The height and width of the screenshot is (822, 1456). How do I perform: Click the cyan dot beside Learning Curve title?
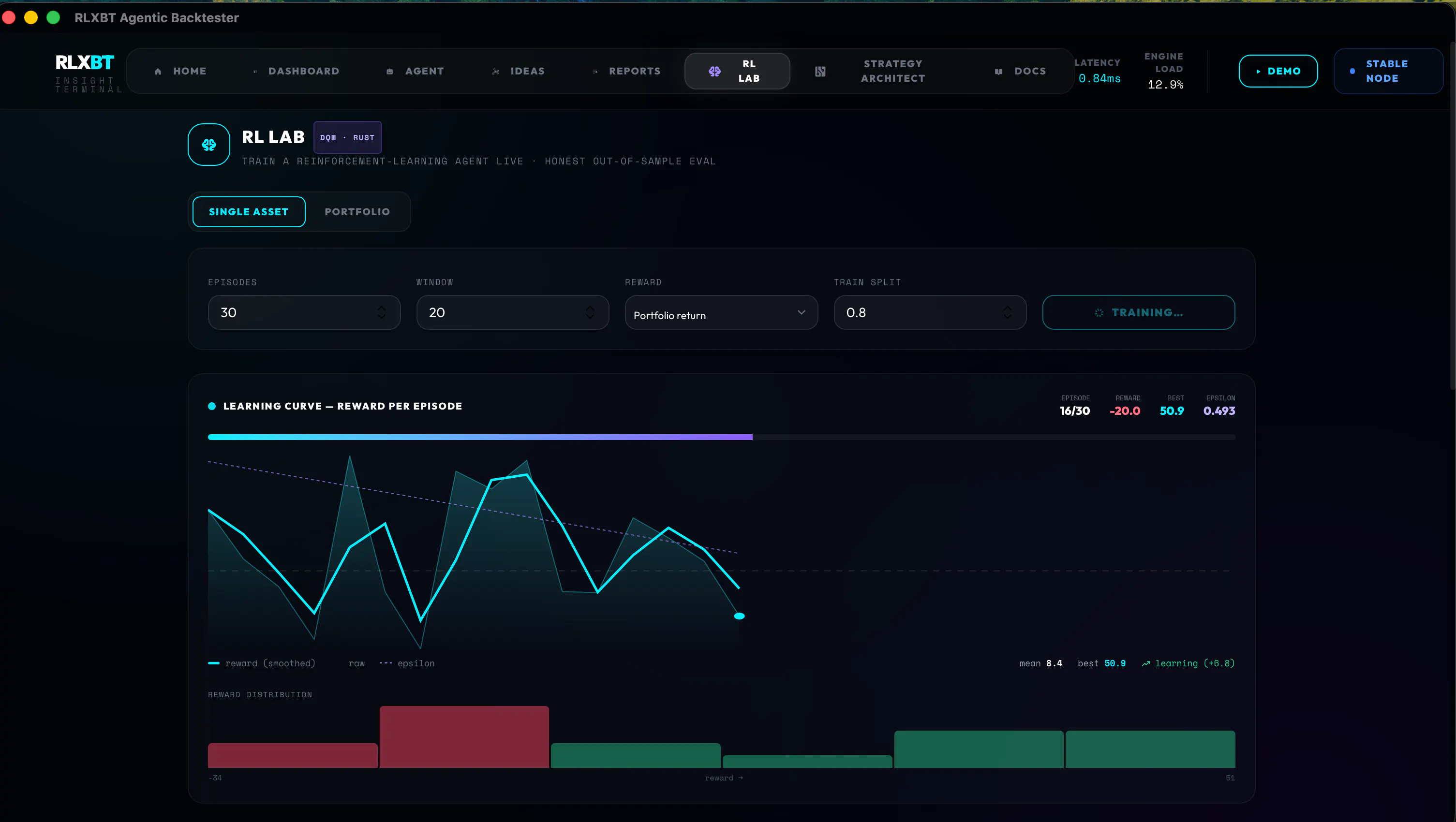click(x=212, y=406)
